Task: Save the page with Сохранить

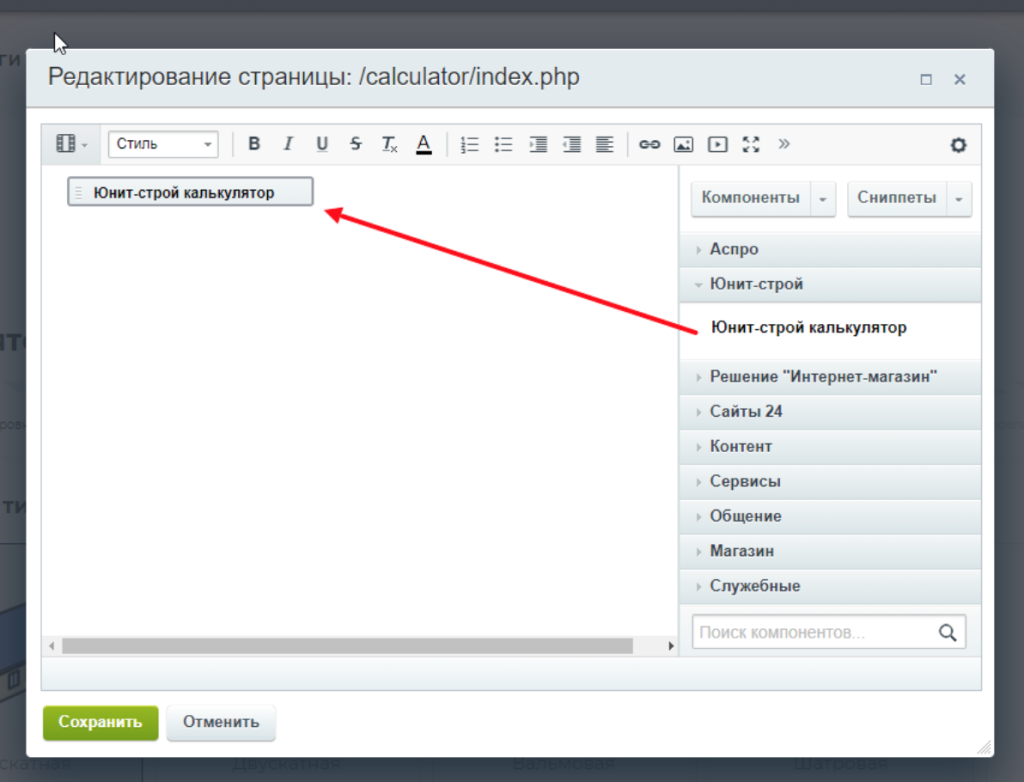Action: [x=100, y=722]
